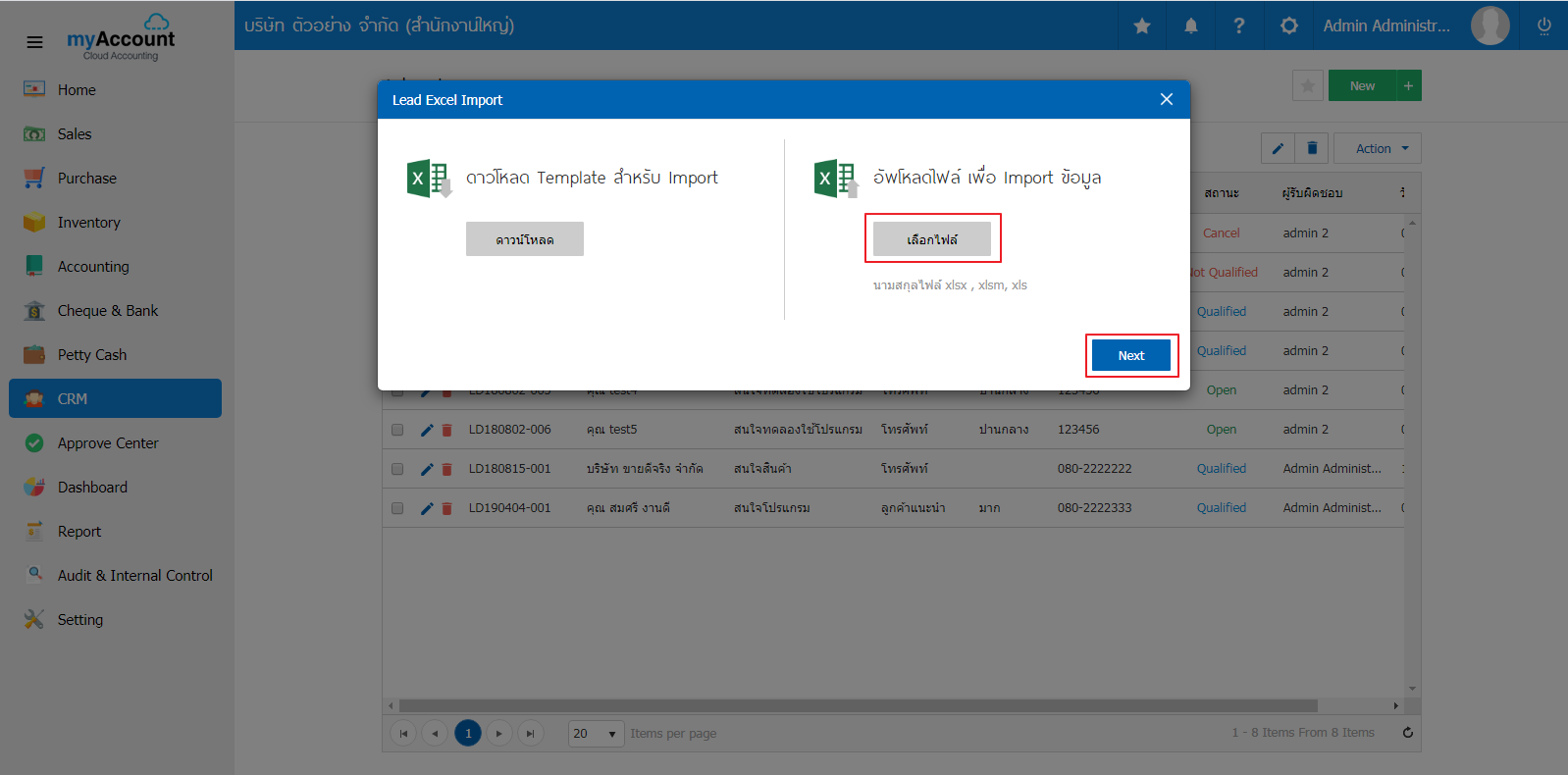1568x775 pixels.
Task: Open Approve Center in the sidebar
Action: pos(116,442)
